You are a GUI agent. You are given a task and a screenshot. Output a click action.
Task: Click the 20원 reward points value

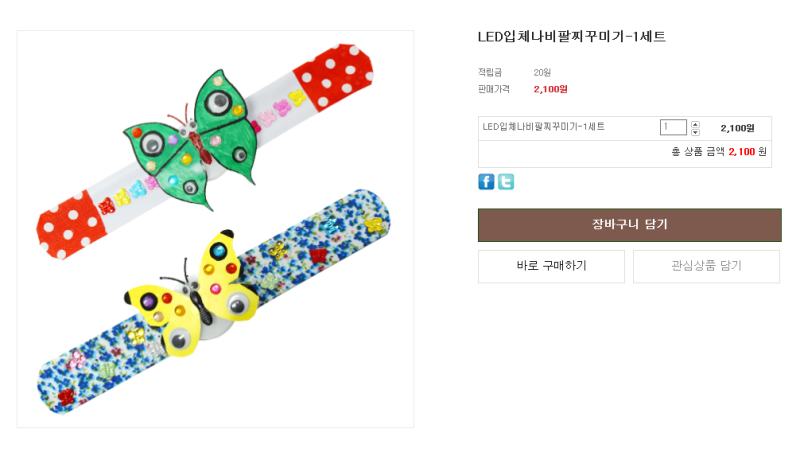pos(542,72)
